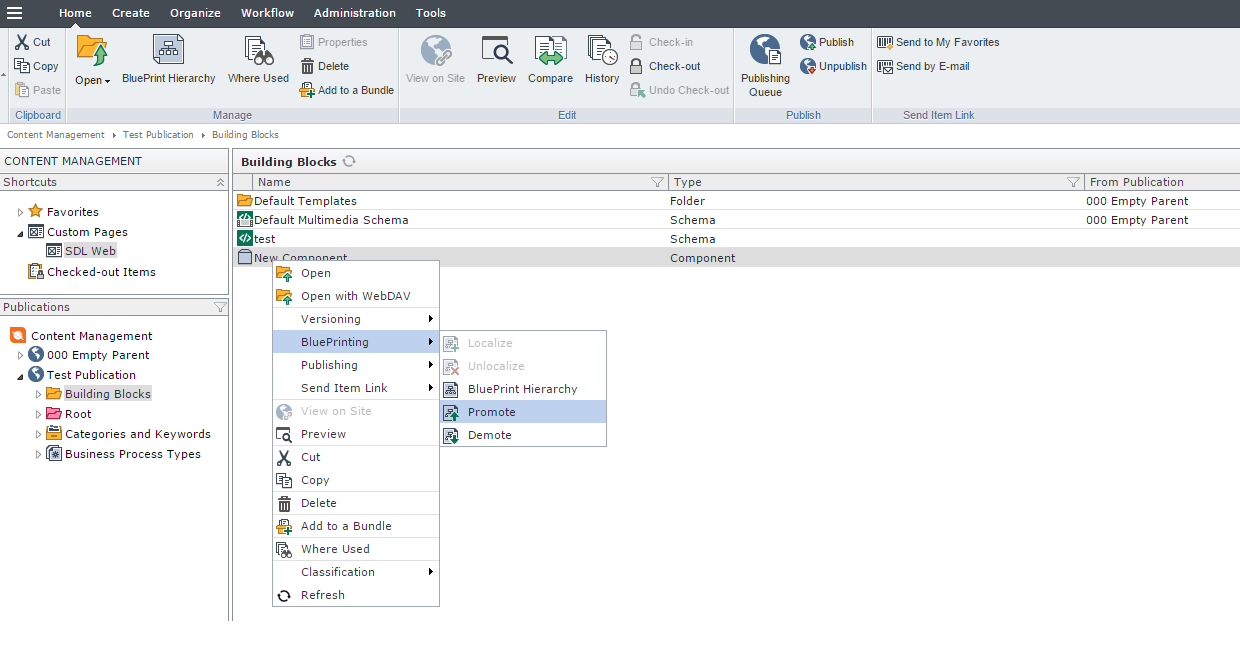Open the Where Used ribbon tool
The width and height of the screenshot is (1240, 648).
tap(258, 52)
